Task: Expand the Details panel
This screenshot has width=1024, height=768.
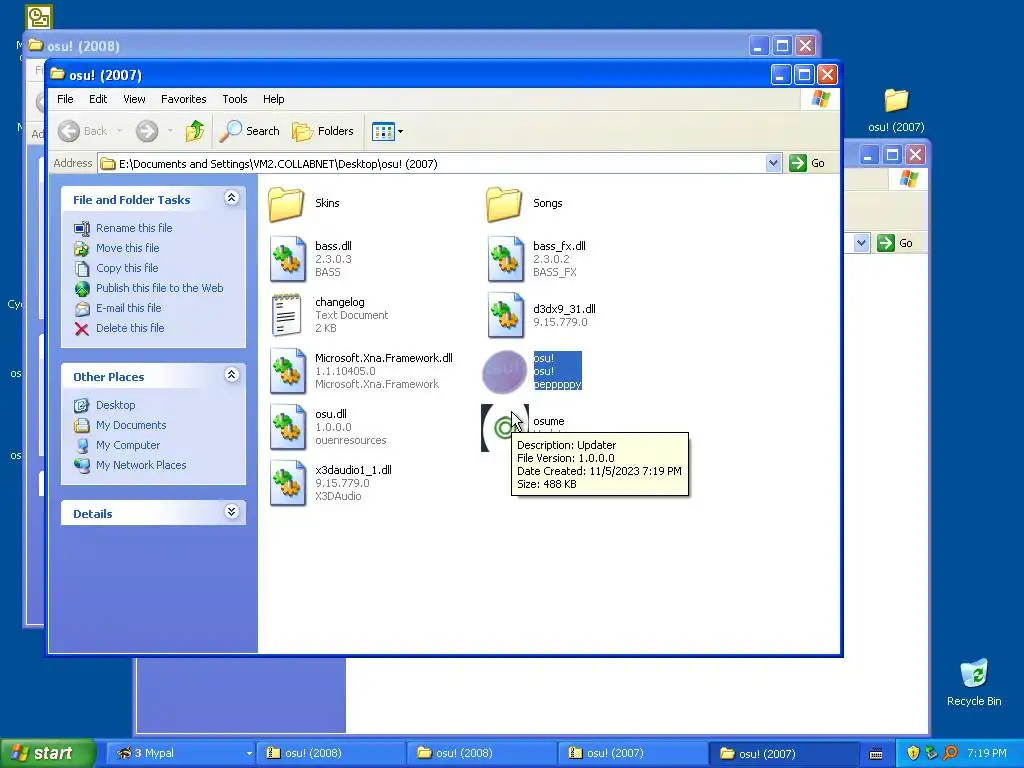Action: point(231,511)
